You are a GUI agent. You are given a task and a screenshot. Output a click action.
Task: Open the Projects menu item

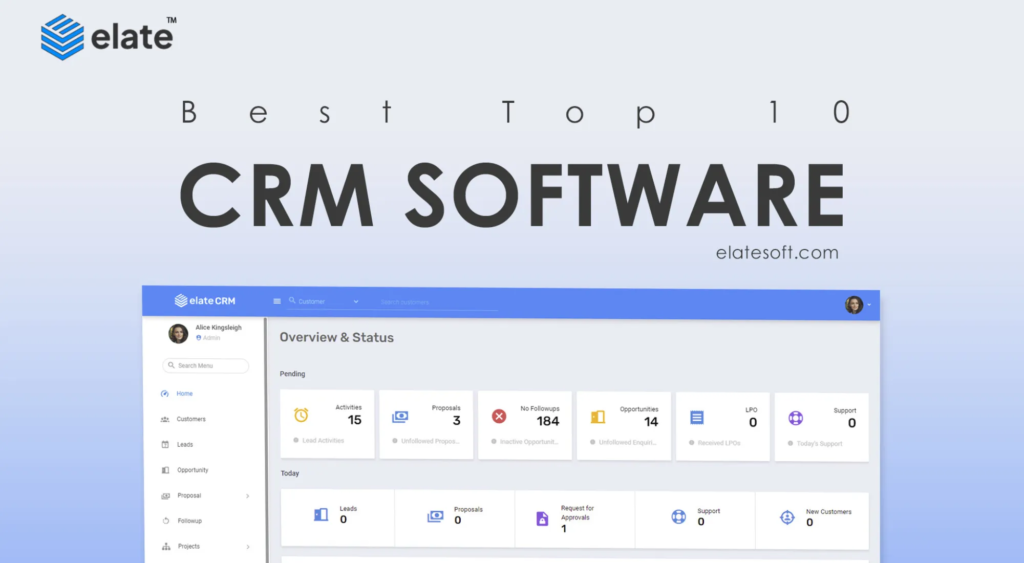189,546
